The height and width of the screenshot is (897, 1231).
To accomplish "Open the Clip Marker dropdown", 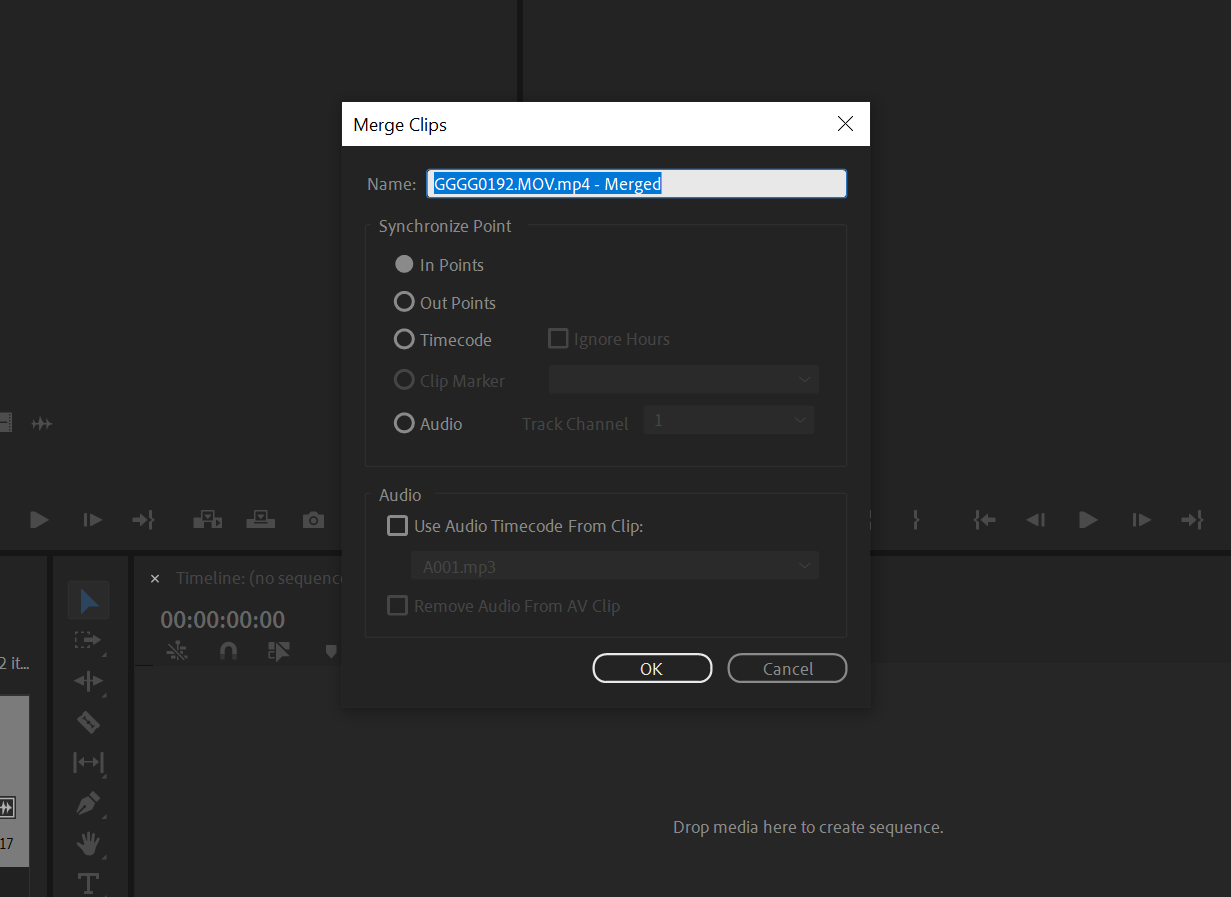I will (x=683, y=380).
